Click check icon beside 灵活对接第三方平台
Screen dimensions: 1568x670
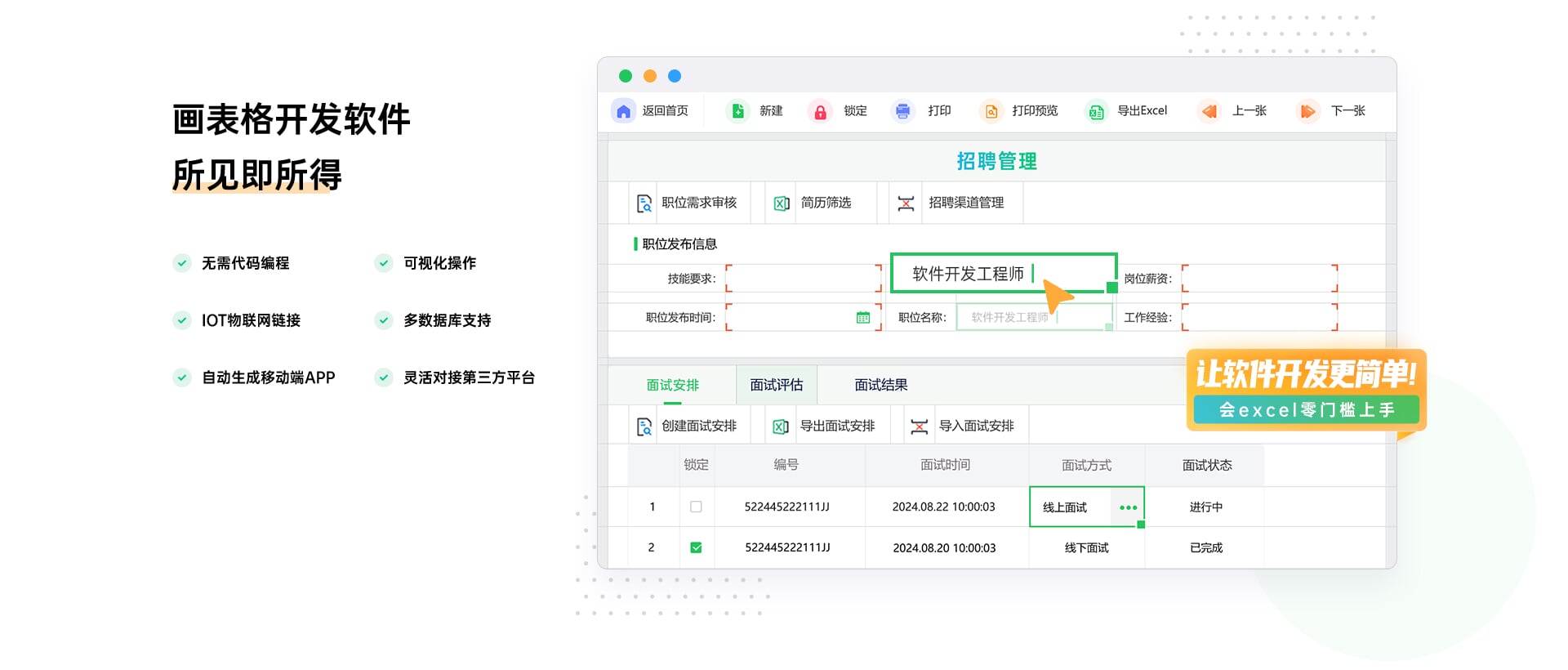384,377
